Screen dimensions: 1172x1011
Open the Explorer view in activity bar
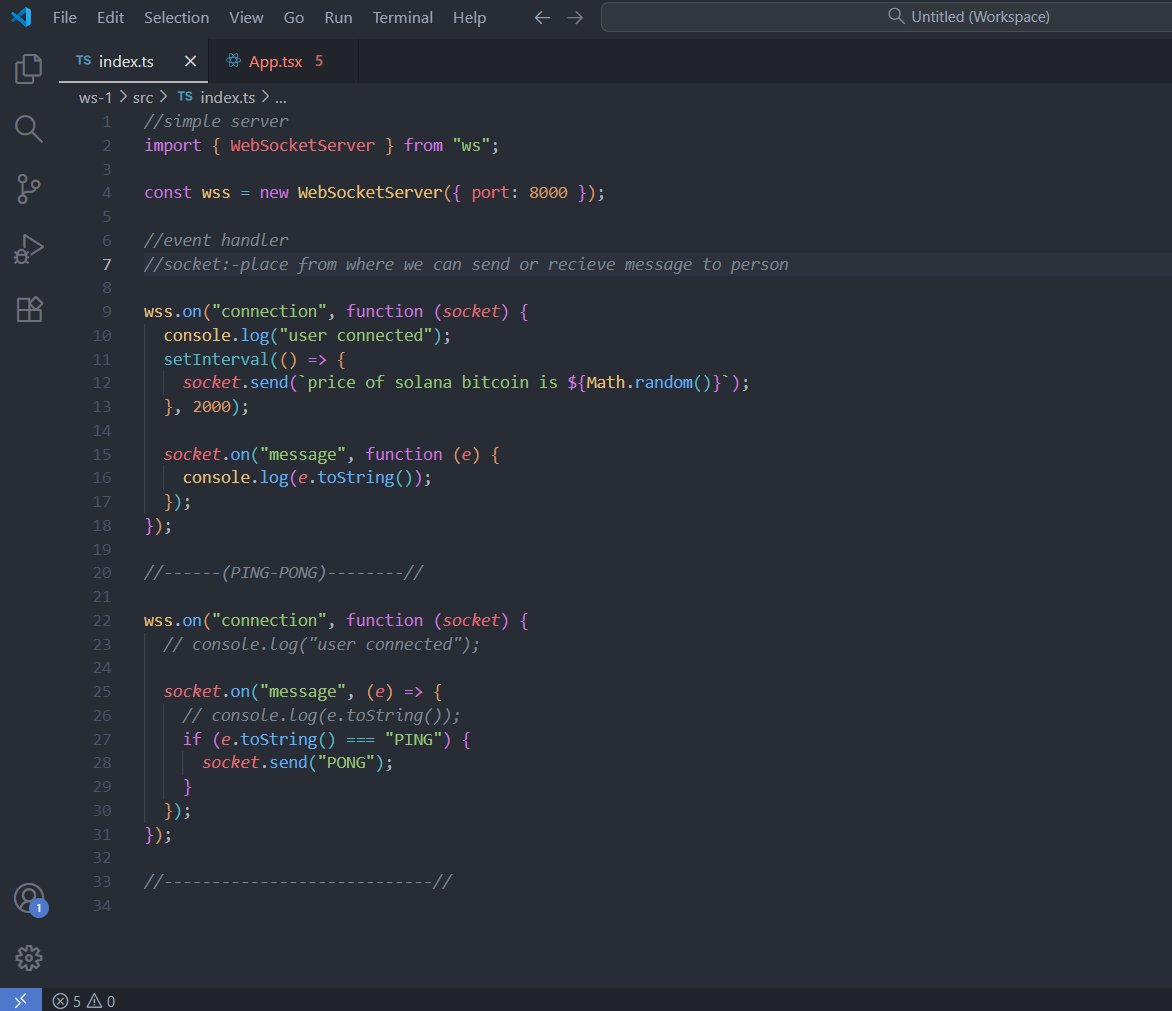point(28,69)
